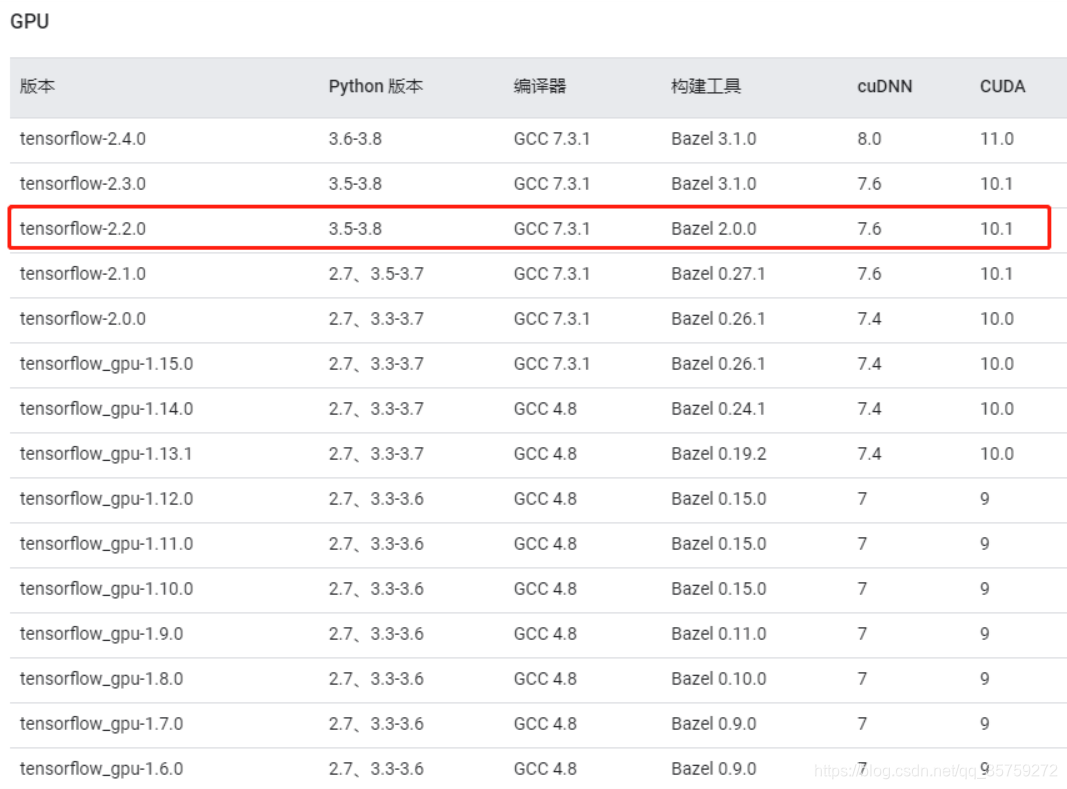Select the tensorflow-2.0.0 version cell
The width and height of the screenshot is (1067, 789).
pyautogui.click(x=82, y=319)
